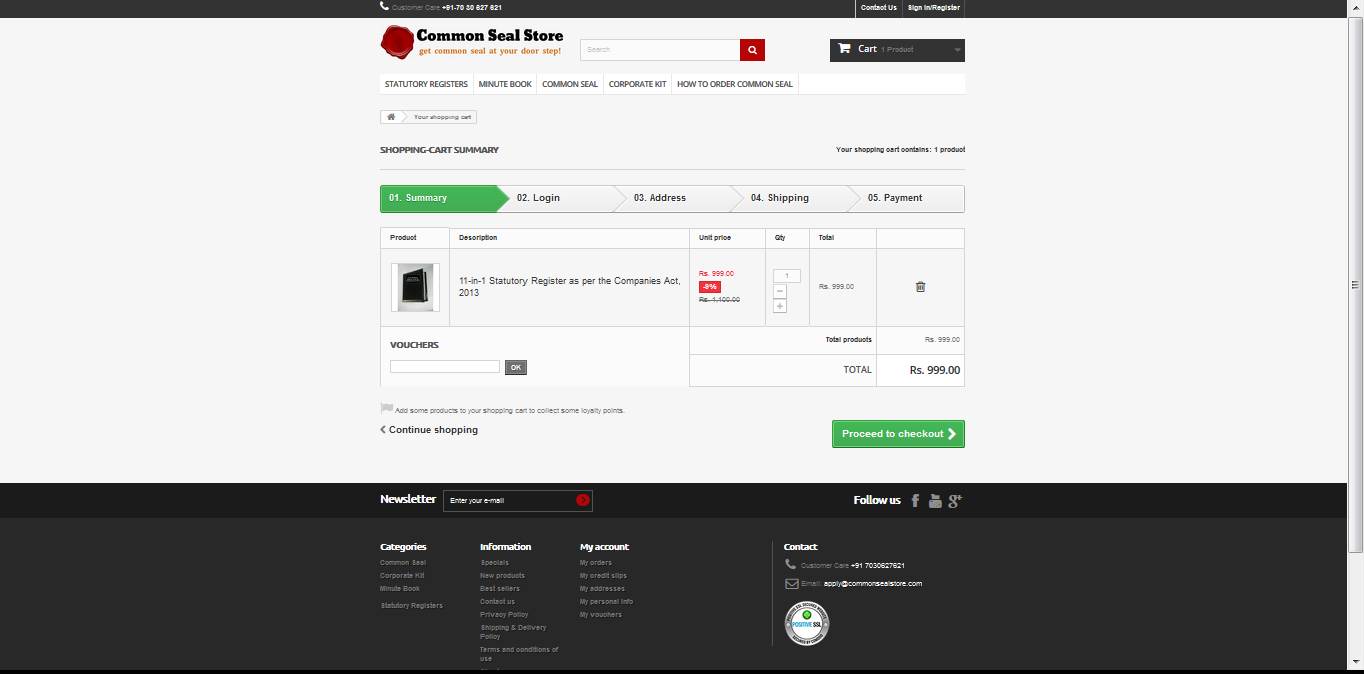Focus the voucher code input field
The image size is (1364, 674).
pyautogui.click(x=445, y=367)
